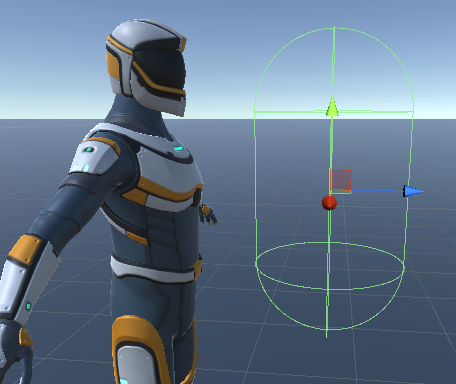Screen dimensions: 456x384
Task: Select the red square plane handle
Action: (341, 180)
